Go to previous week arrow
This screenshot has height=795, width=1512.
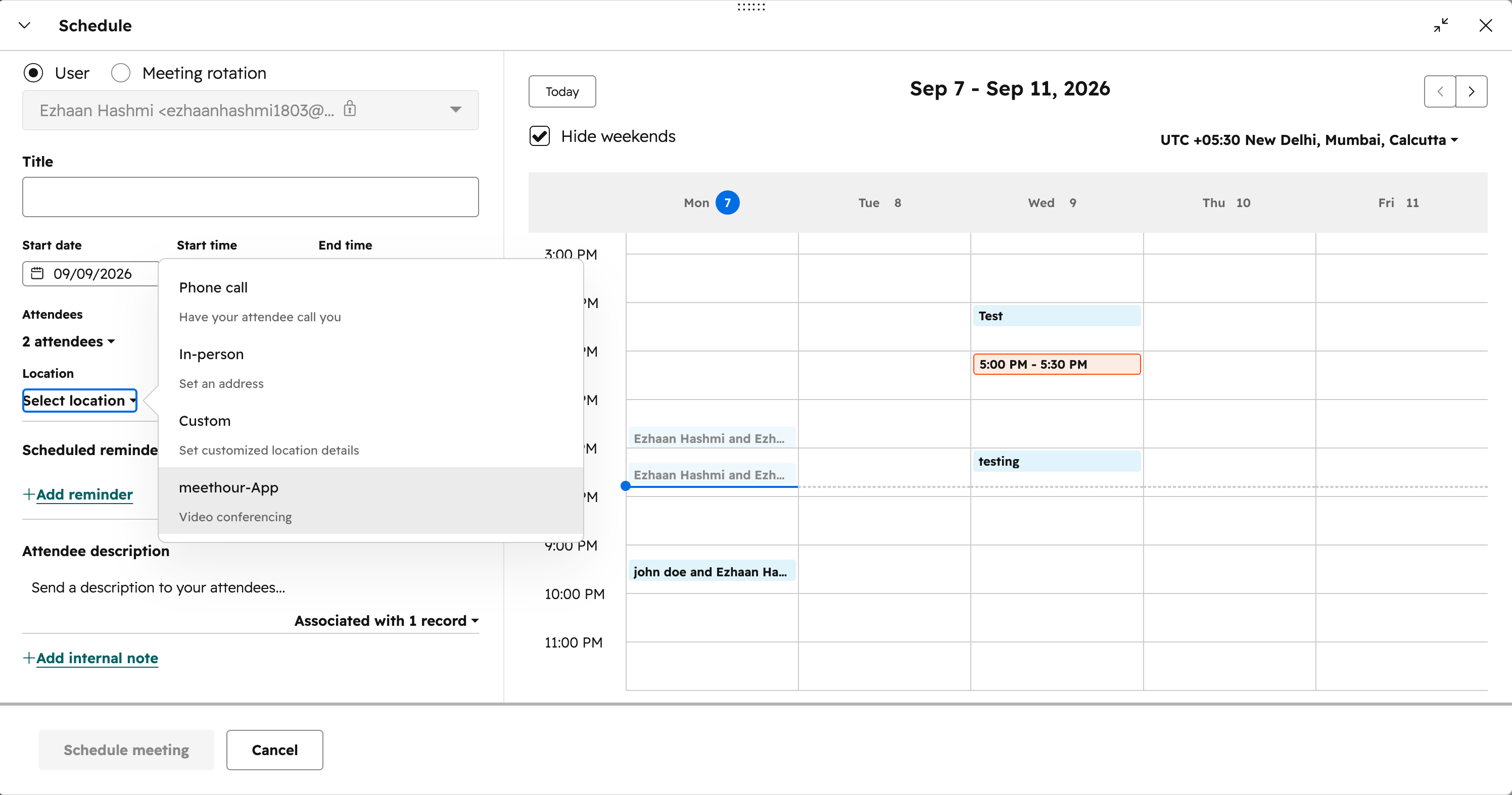click(1440, 91)
